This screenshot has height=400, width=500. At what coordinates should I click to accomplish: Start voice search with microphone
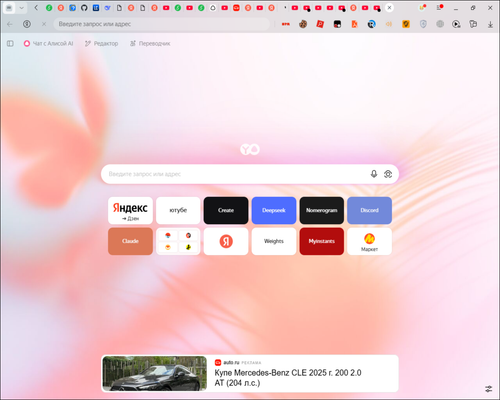click(x=374, y=174)
